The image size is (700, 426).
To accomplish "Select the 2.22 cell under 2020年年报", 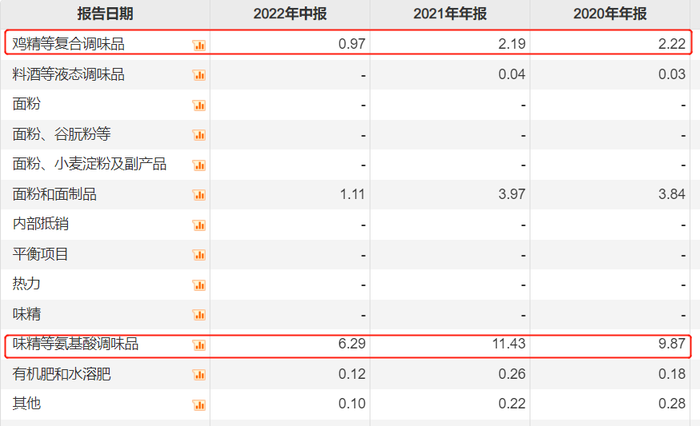I will click(x=671, y=44).
